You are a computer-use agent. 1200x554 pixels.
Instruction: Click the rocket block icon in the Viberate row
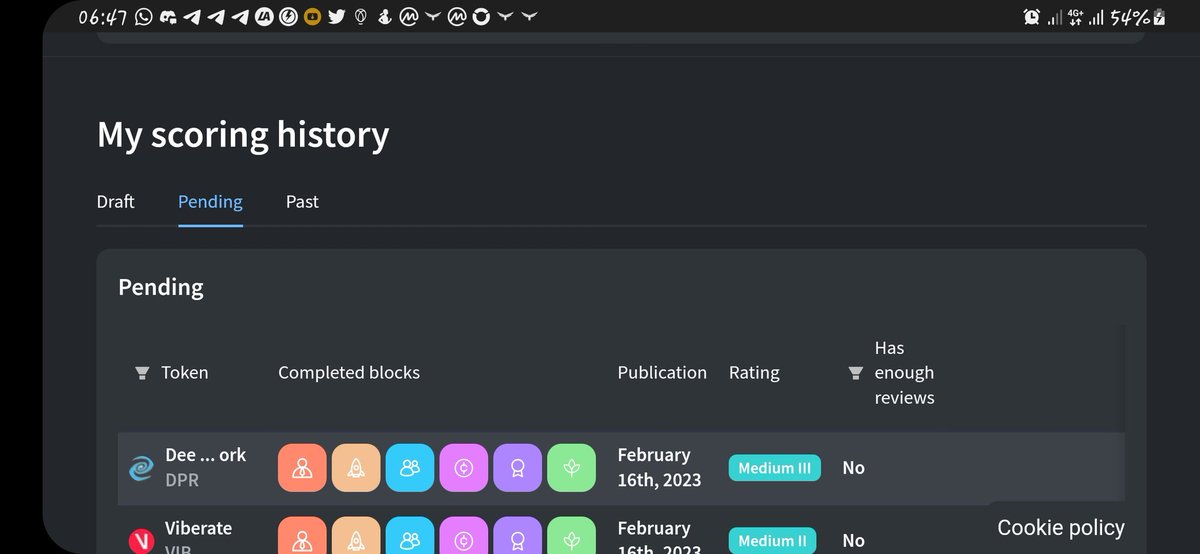356,535
